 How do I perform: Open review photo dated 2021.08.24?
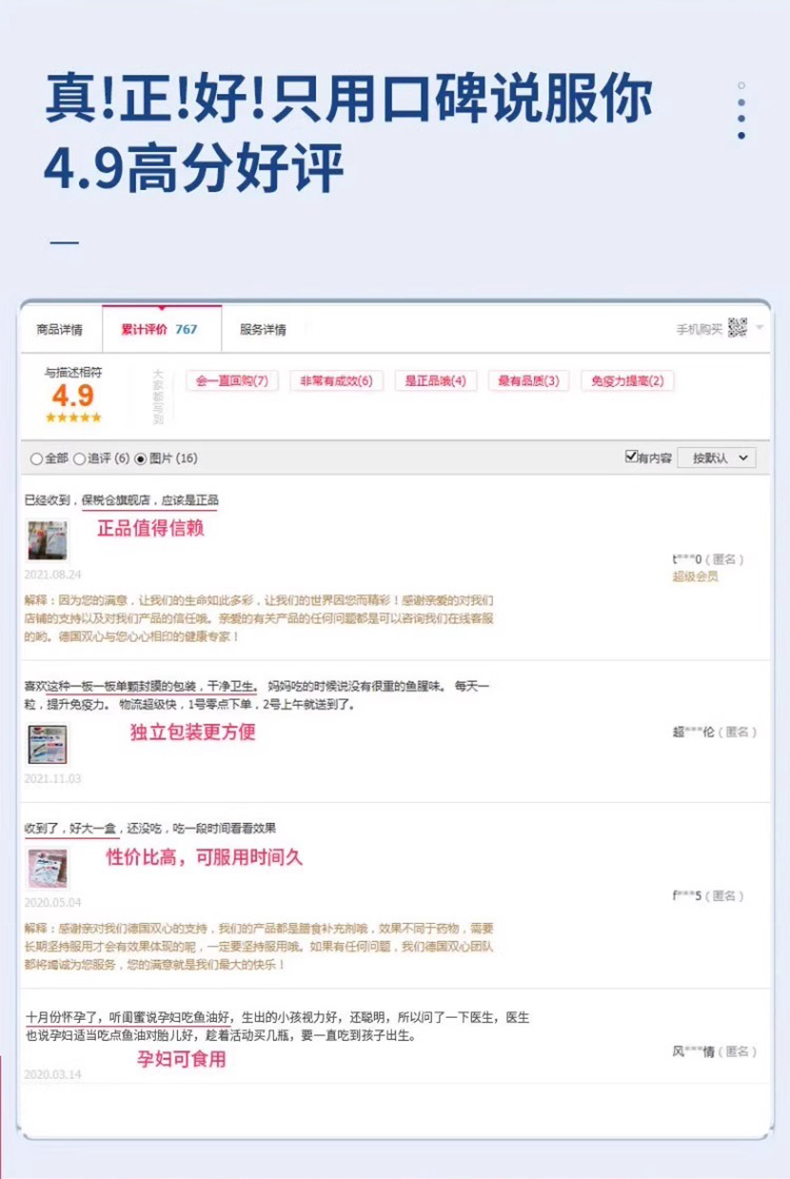point(47,540)
